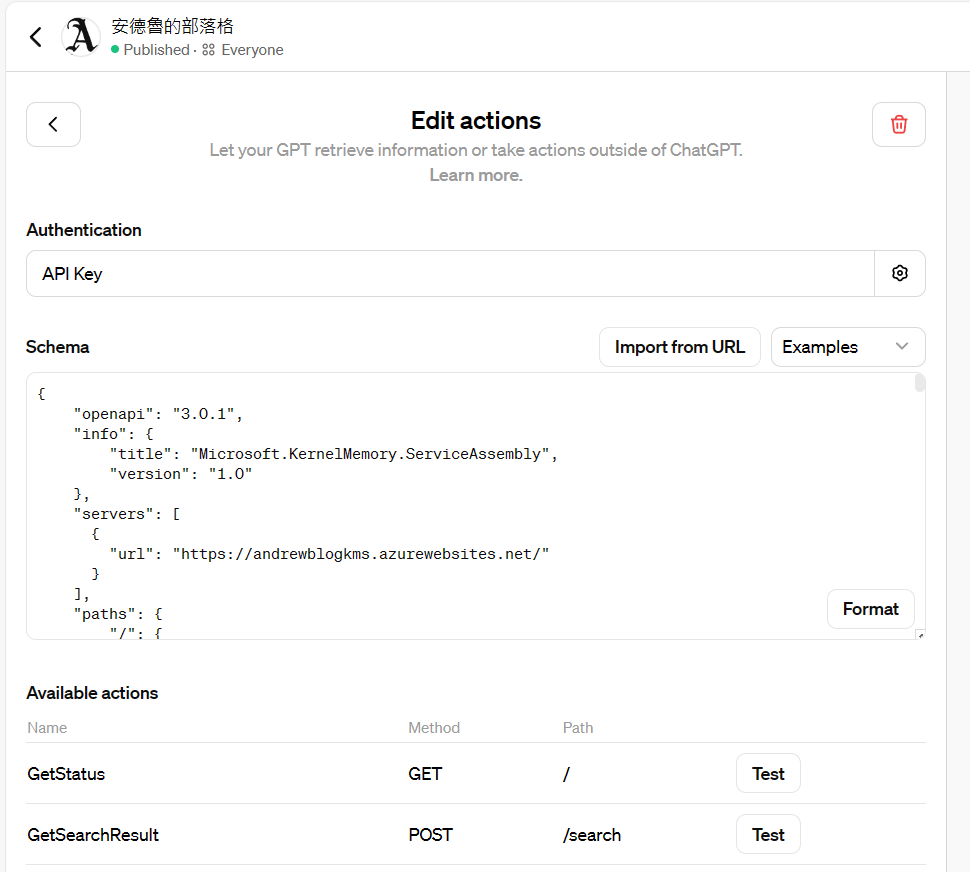Click the green Published status dot
This screenshot has height=872, width=970.
(x=115, y=49)
